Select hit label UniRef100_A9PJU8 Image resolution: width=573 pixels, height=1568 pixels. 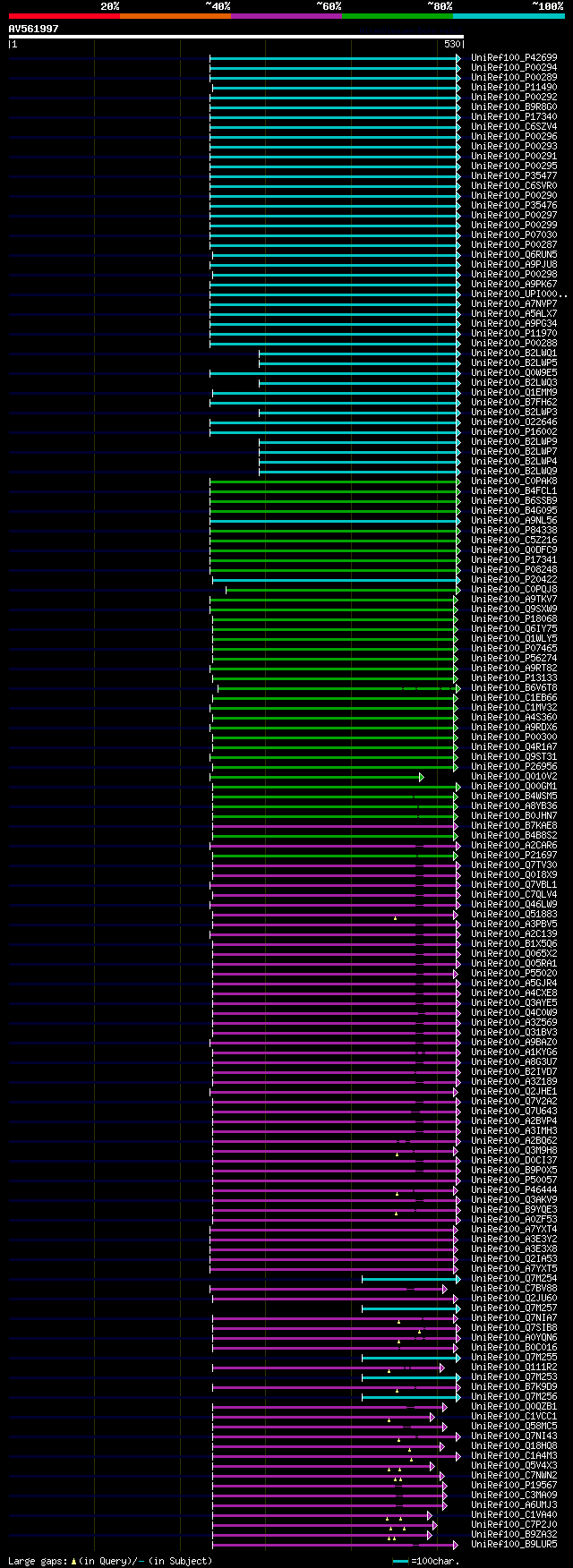[514, 265]
